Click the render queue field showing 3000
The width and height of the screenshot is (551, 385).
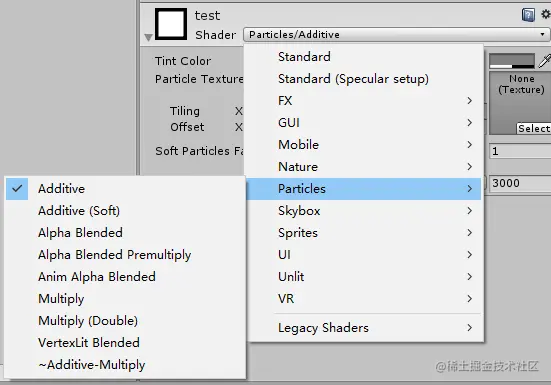point(520,183)
